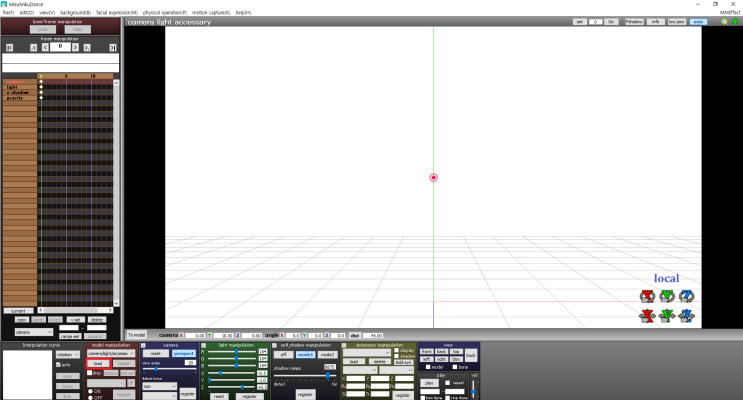Click the red X-axis move gizmo icon
Viewport: 743px width, 400px height.
647,316
